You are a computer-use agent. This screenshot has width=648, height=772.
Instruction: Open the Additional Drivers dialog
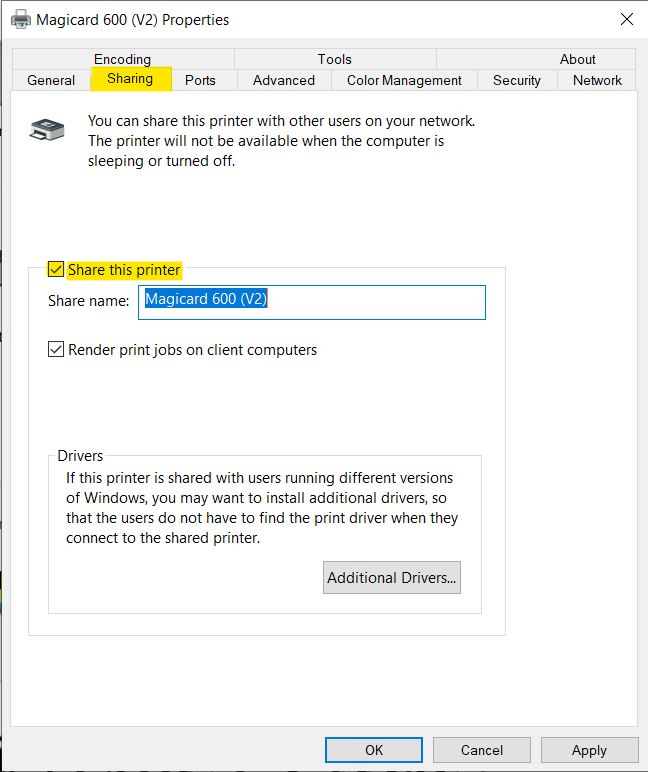(391, 578)
